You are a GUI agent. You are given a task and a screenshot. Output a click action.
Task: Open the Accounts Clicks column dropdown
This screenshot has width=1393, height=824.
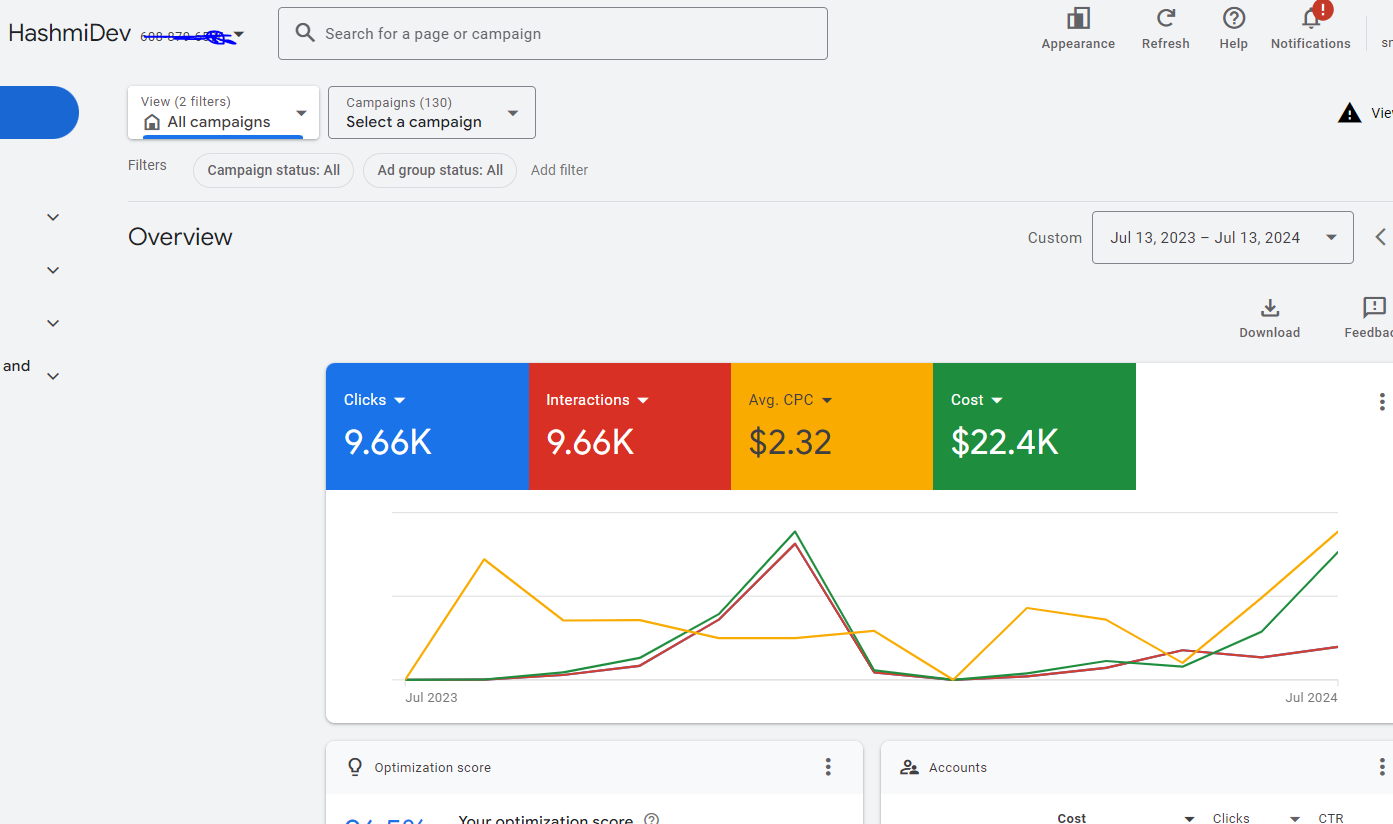pos(1295,819)
